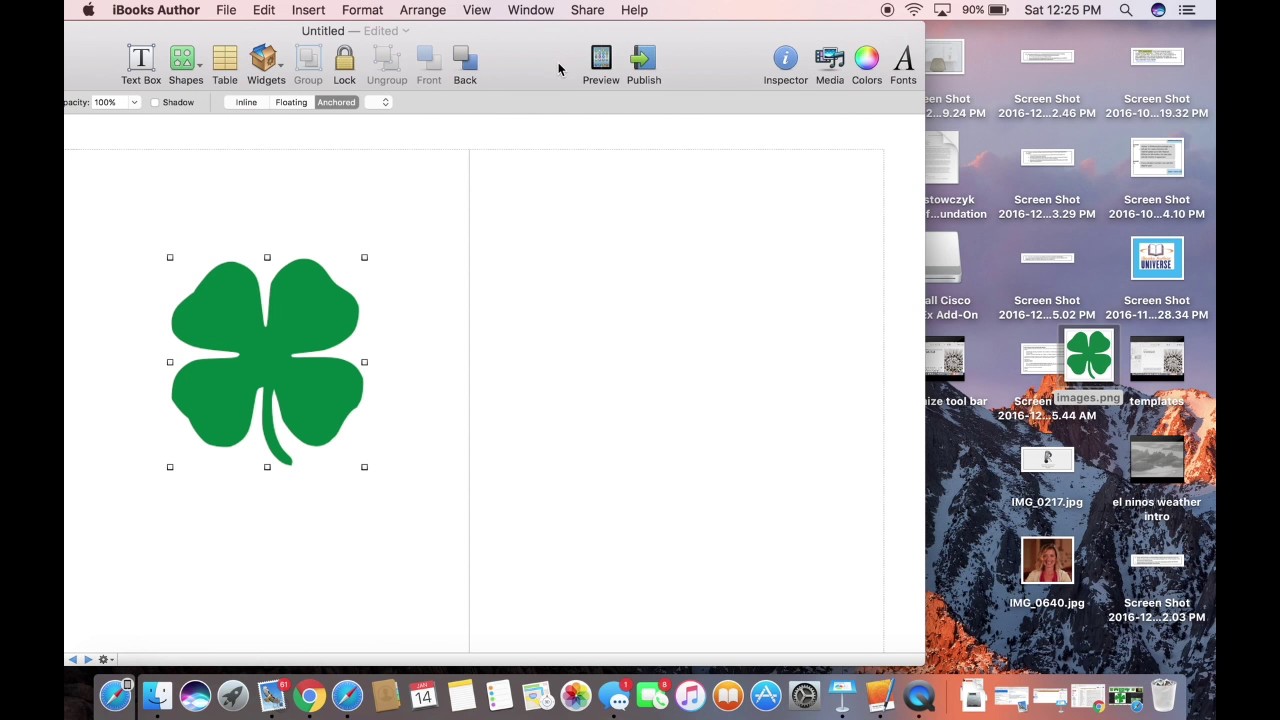This screenshot has height=720, width=1280.
Task: Insert a Table from the toolbar
Action: click(225, 64)
